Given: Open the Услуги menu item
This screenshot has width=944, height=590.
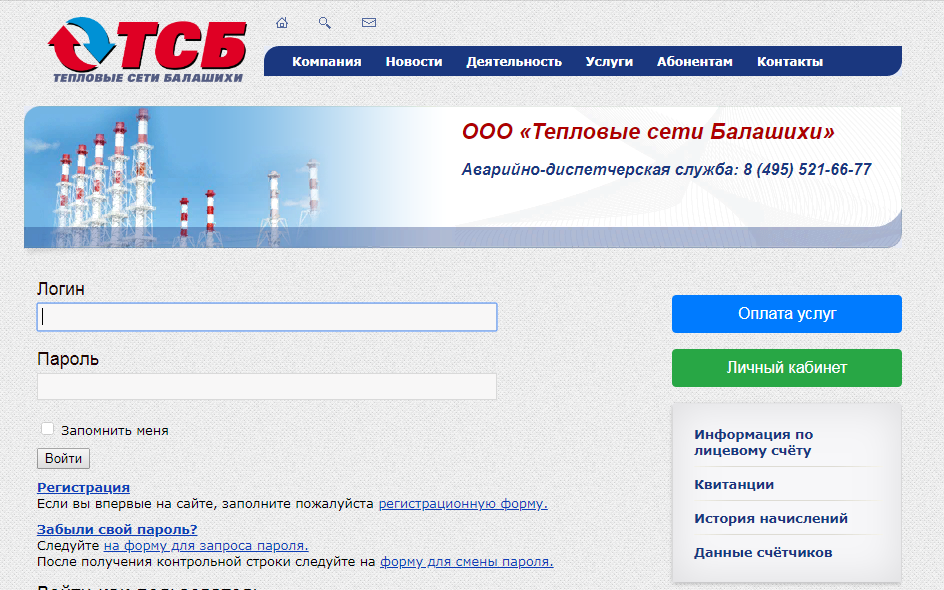Looking at the screenshot, I should [x=609, y=61].
